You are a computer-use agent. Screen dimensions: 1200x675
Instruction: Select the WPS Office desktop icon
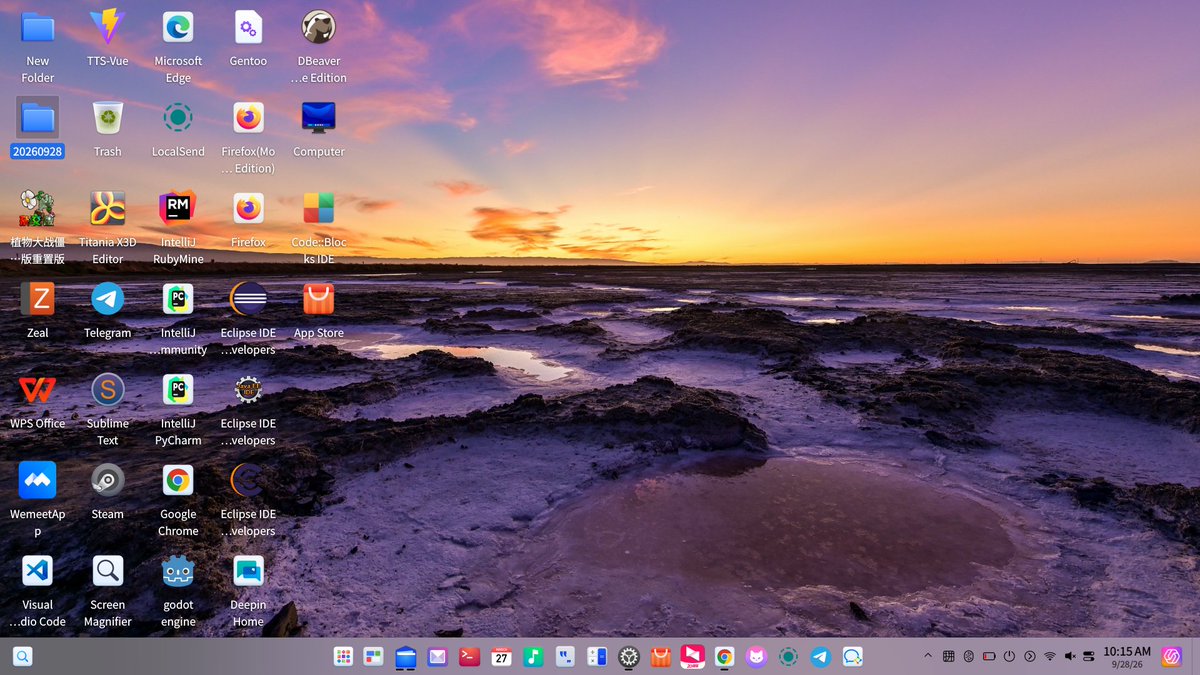(38, 389)
